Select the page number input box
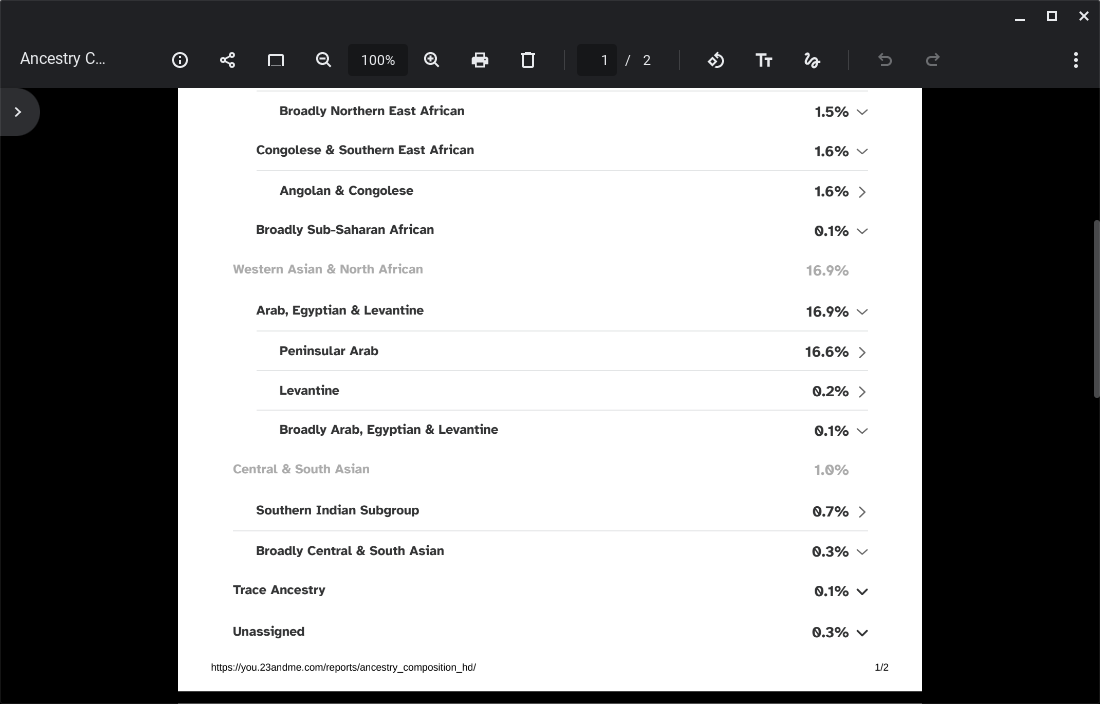The width and height of the screenshot is (1100, 704). click(x=596, y=60)
